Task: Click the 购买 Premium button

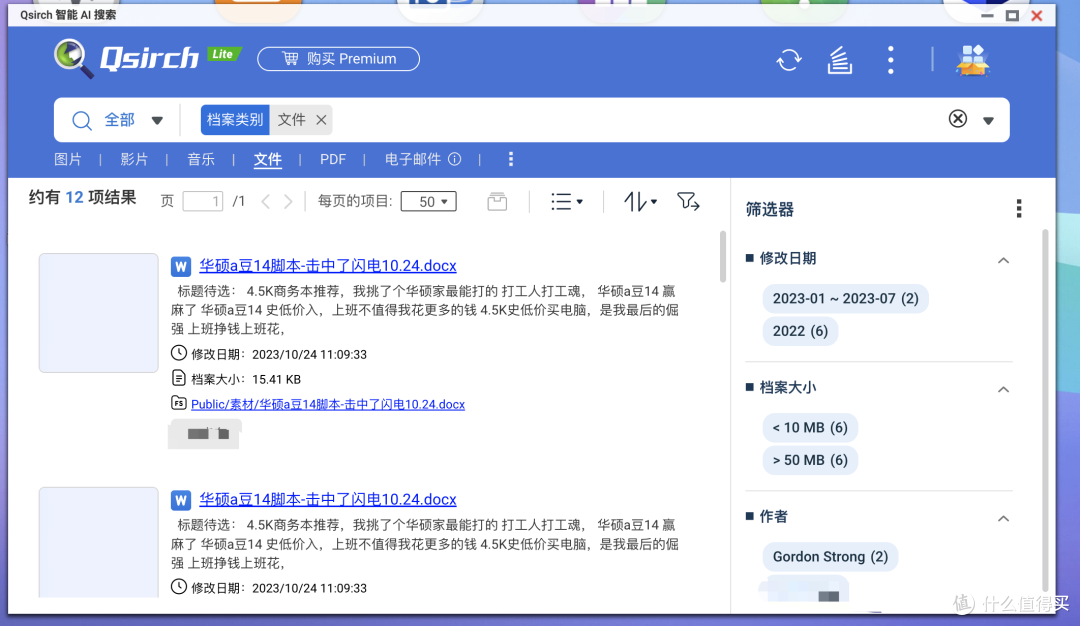Action: pyautogui.click(x=338, y=59)
